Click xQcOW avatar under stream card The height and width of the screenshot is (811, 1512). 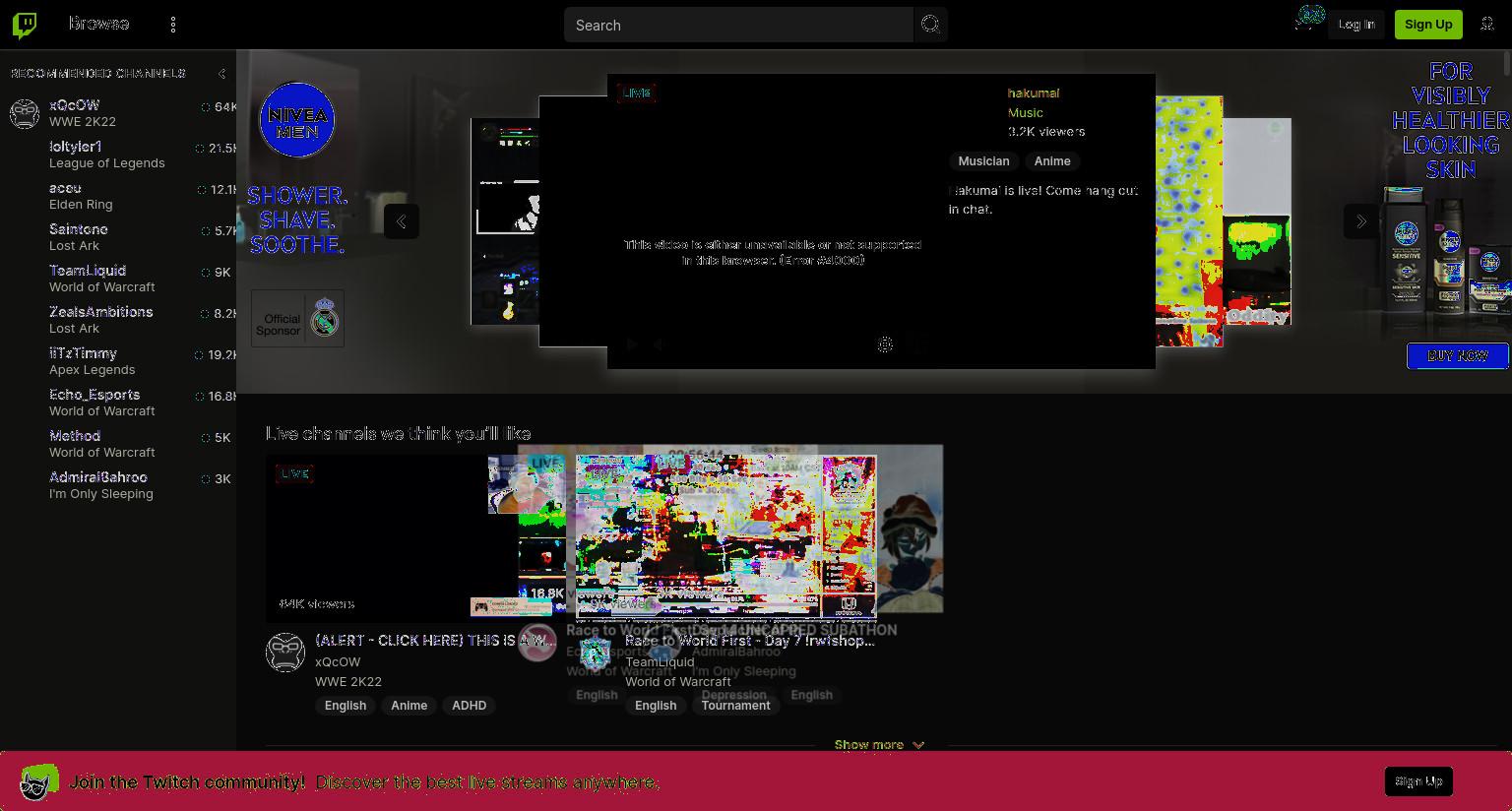[x=285, y=653]
